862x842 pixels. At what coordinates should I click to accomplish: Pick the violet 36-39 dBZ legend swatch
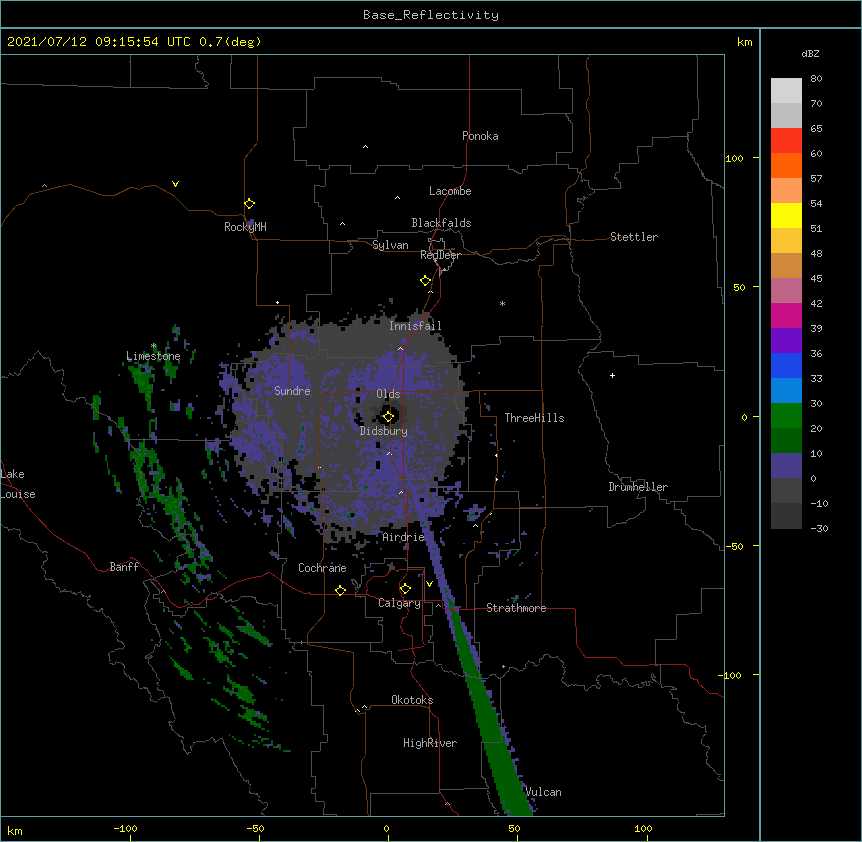pyautogui.click(x=786, y=341)
